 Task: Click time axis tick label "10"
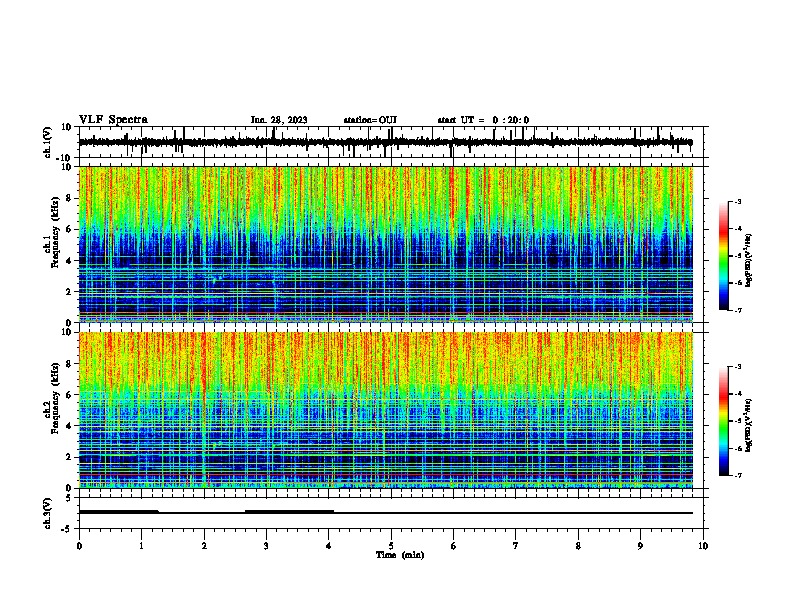(x=703, y=546)
